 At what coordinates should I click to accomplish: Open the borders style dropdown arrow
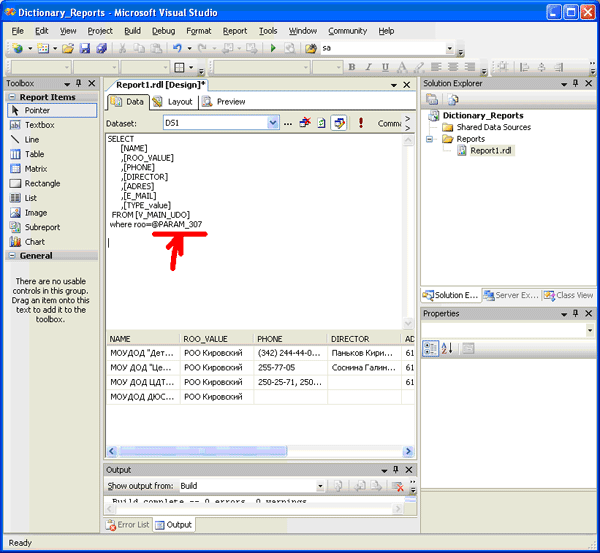click(x=191, y=68)
